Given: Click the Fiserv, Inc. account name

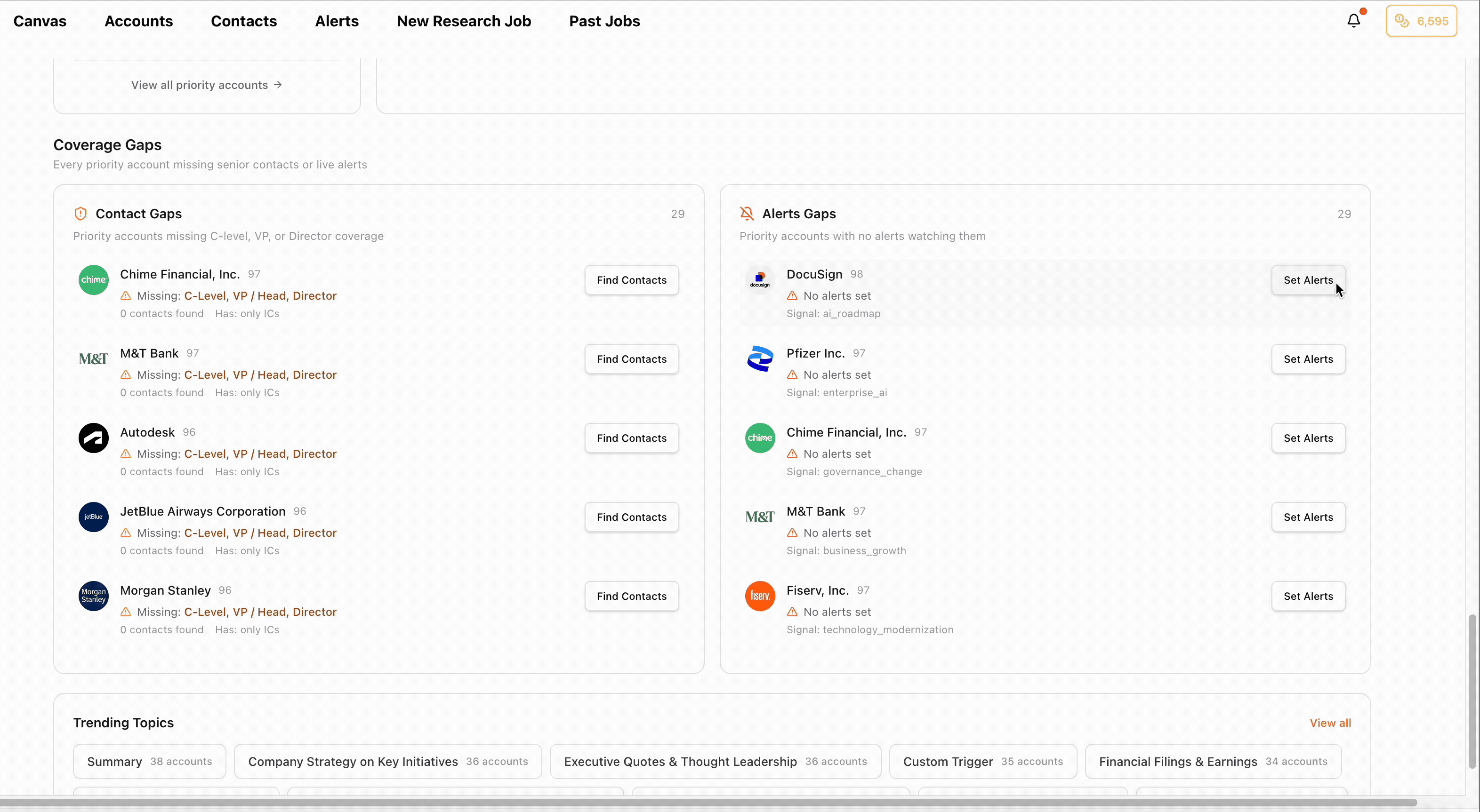Looking at the screenshot, I should tap(818, 590).
